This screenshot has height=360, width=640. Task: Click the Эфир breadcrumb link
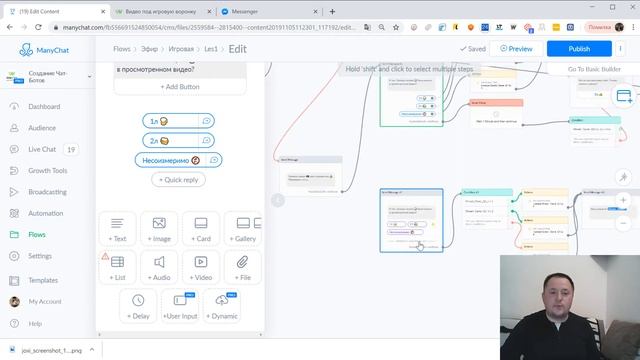(x=149, y=49)
